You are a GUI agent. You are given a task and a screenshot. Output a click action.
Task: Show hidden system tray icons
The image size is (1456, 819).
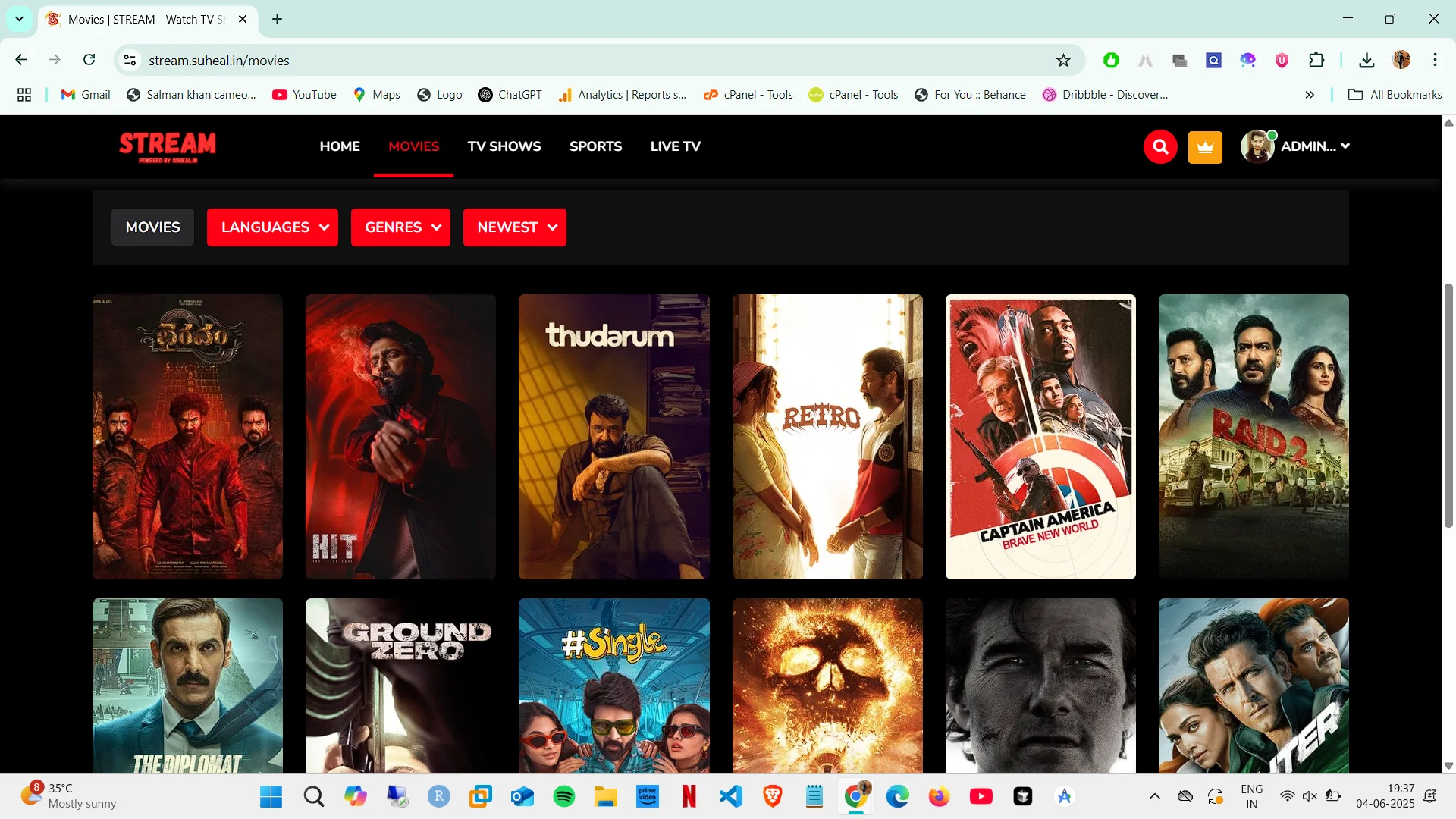pos(1154,796)
